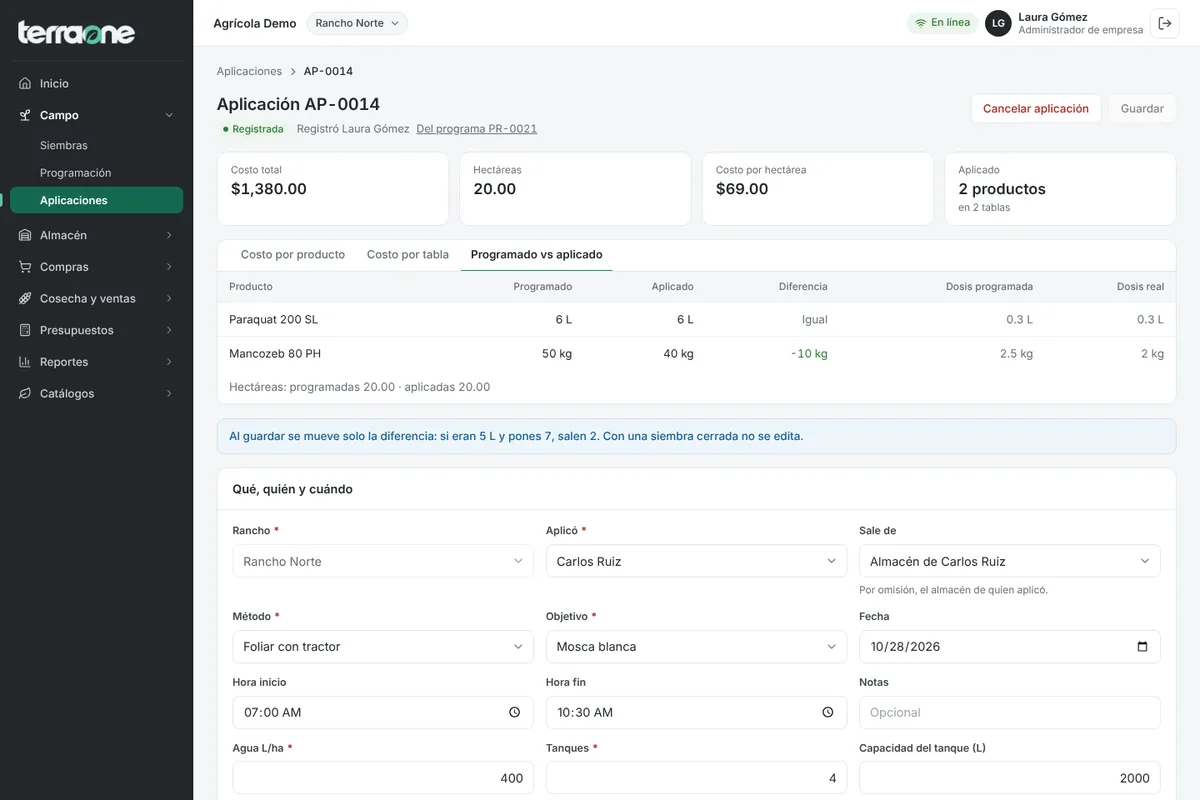Click the Agua L/ha field

383,778
